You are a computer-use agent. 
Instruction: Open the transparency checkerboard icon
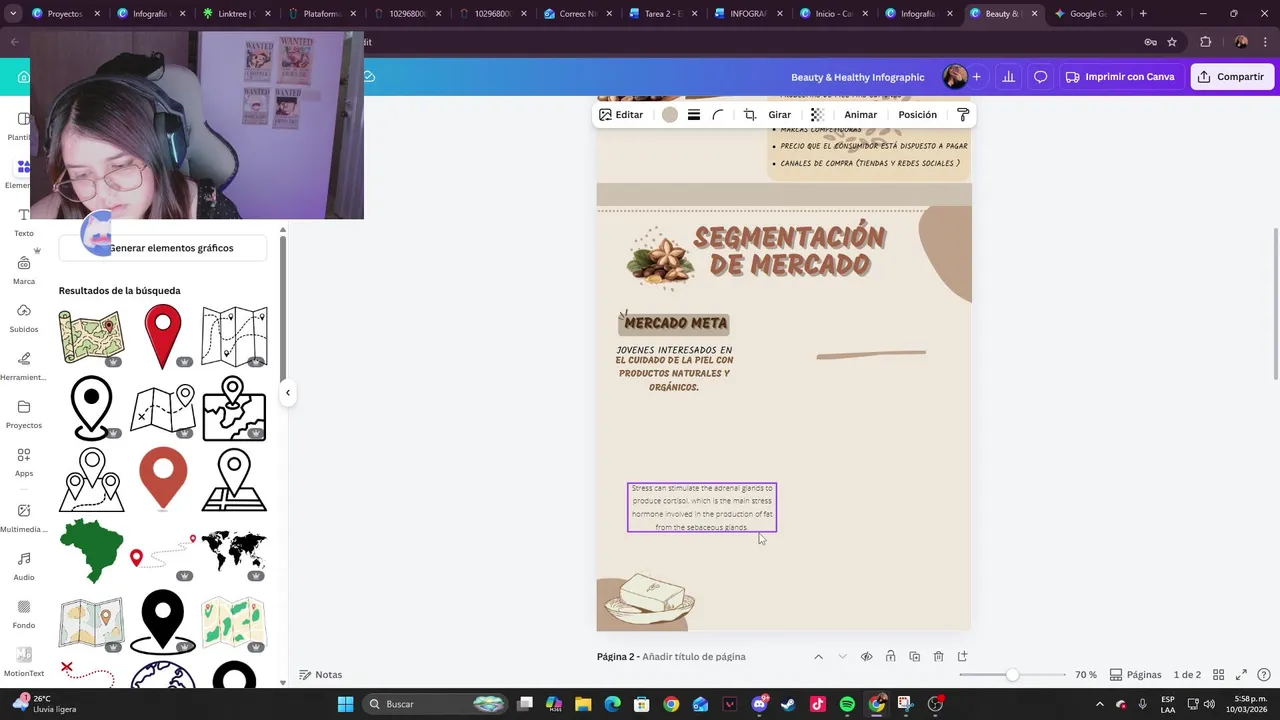click(x=817, y=115)
